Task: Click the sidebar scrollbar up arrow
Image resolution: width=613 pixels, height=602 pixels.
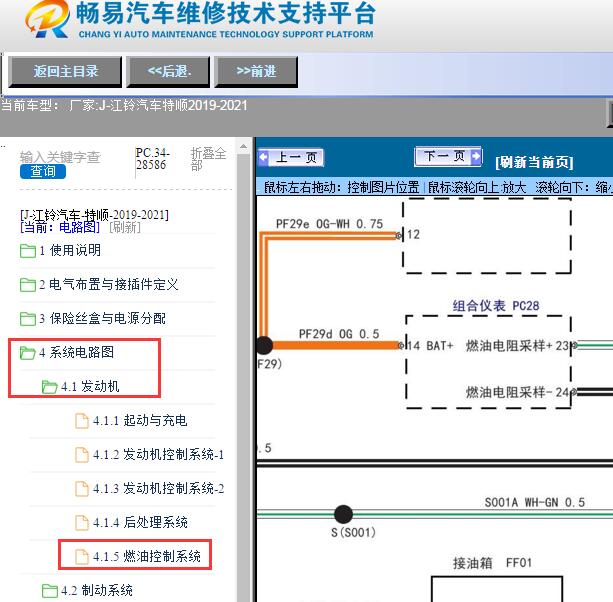Action: (x=243, y=147)
